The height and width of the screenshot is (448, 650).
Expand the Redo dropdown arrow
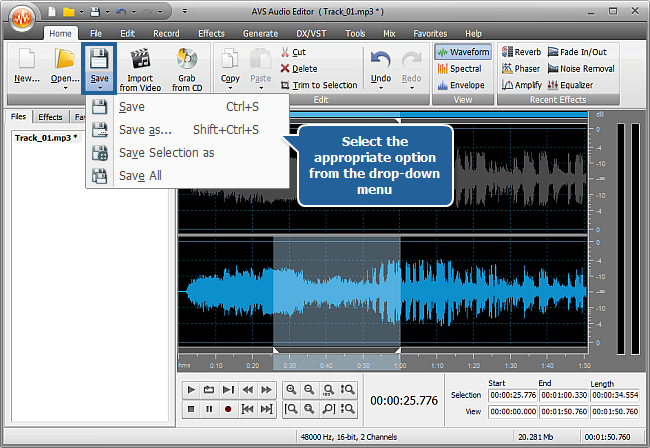click(412, 88)
